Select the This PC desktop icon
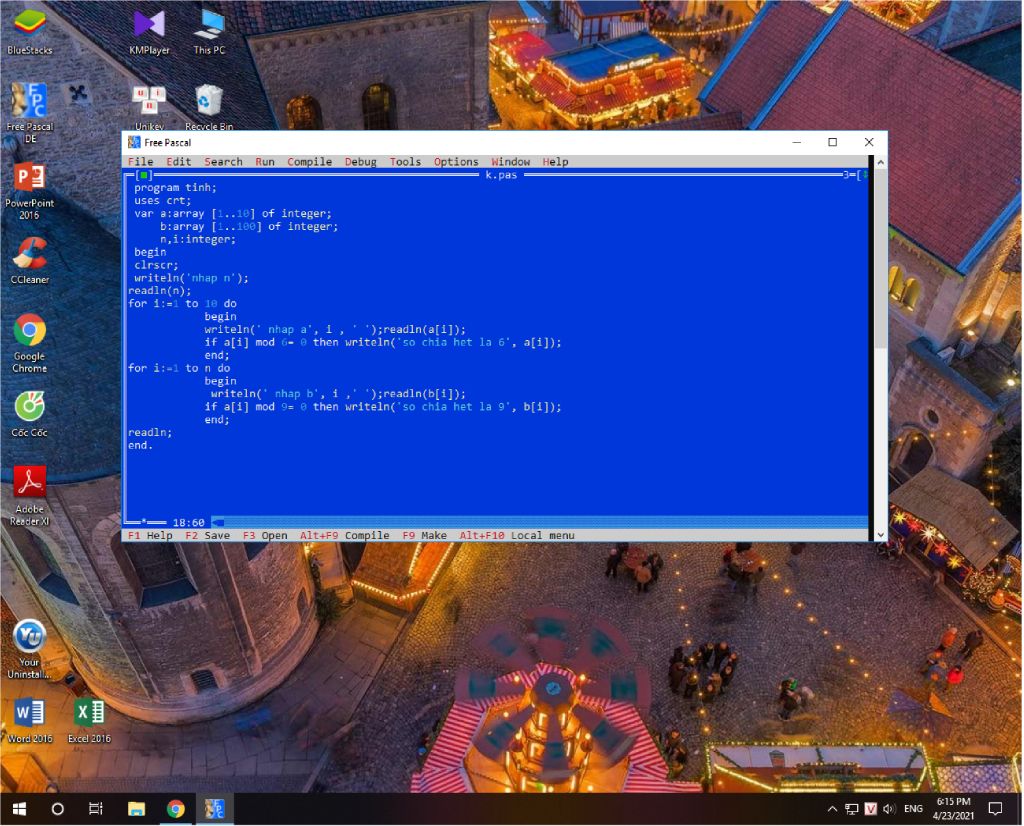The width and height of the screenshot is (1024, 826). click(x=210, y=33)
